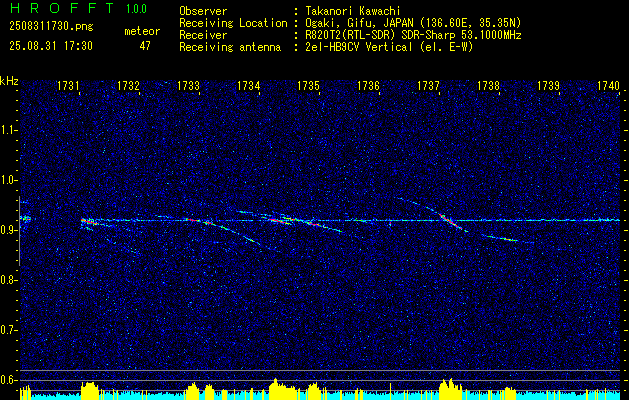Click the Receiving antenna label
This screenshot has width=629, height=400.
pos(230,47)
